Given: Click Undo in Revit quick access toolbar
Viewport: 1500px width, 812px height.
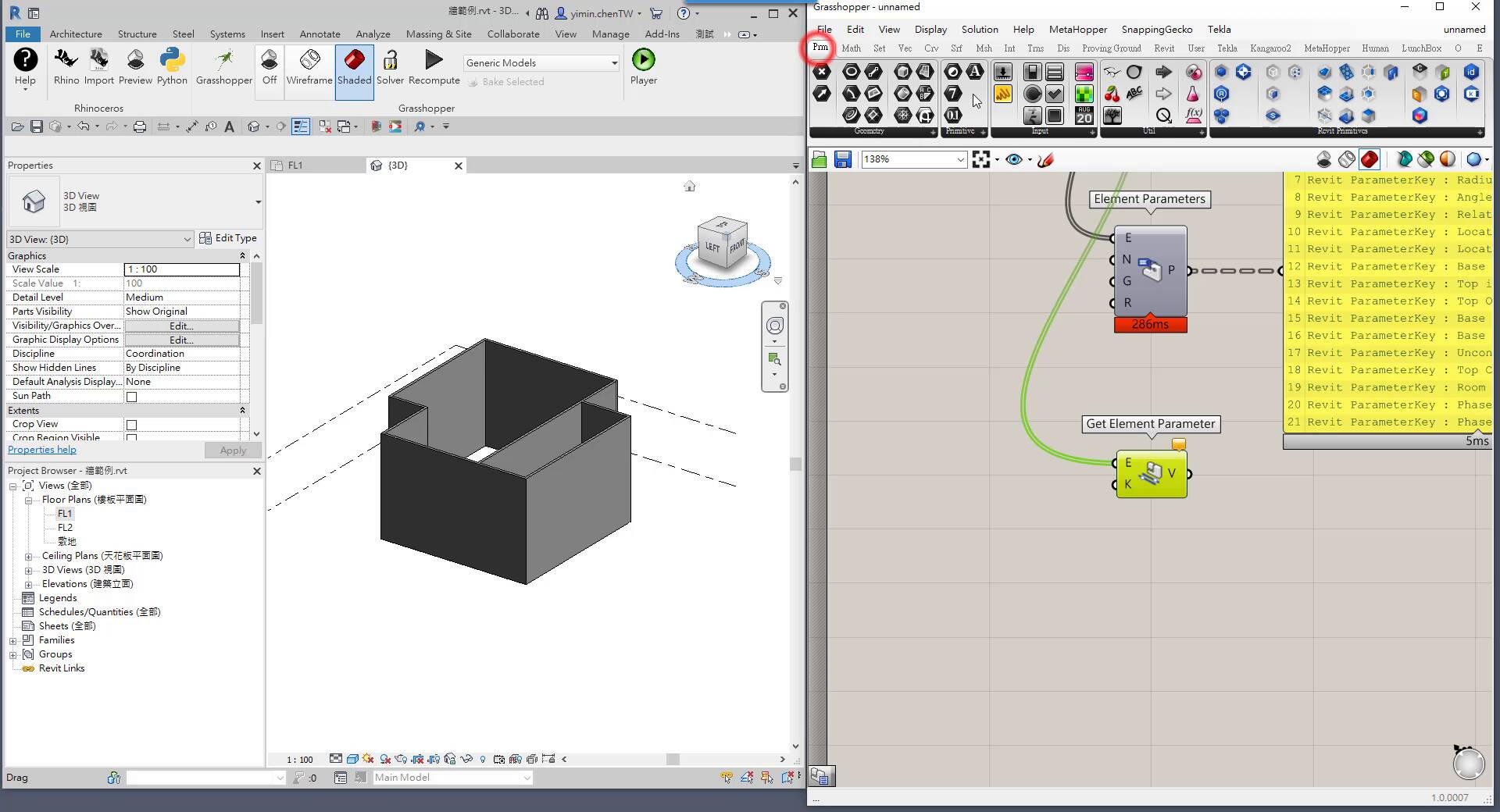Looking at the screenshot, I should click(83, 126).
